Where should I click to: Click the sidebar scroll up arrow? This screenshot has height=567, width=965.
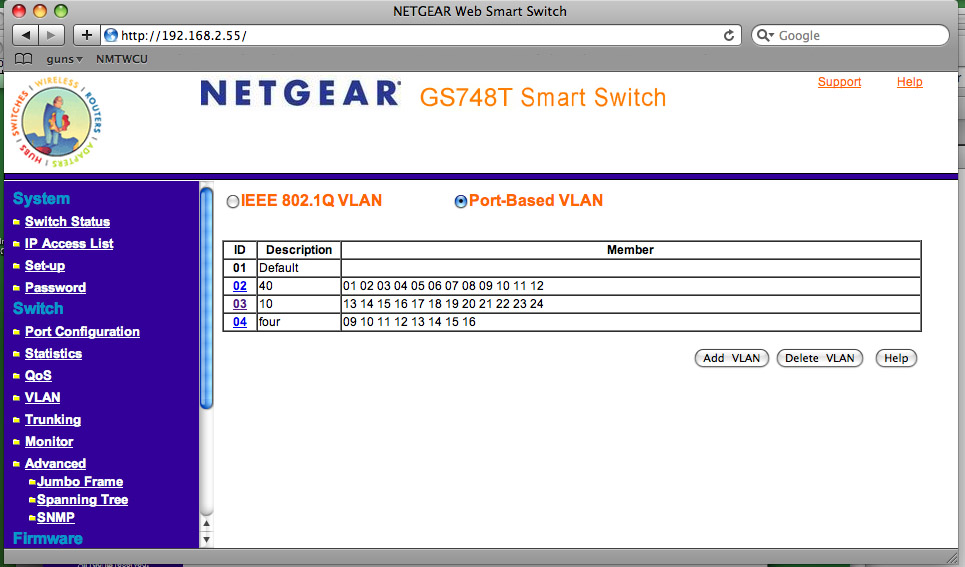click(x=207, y=524)
